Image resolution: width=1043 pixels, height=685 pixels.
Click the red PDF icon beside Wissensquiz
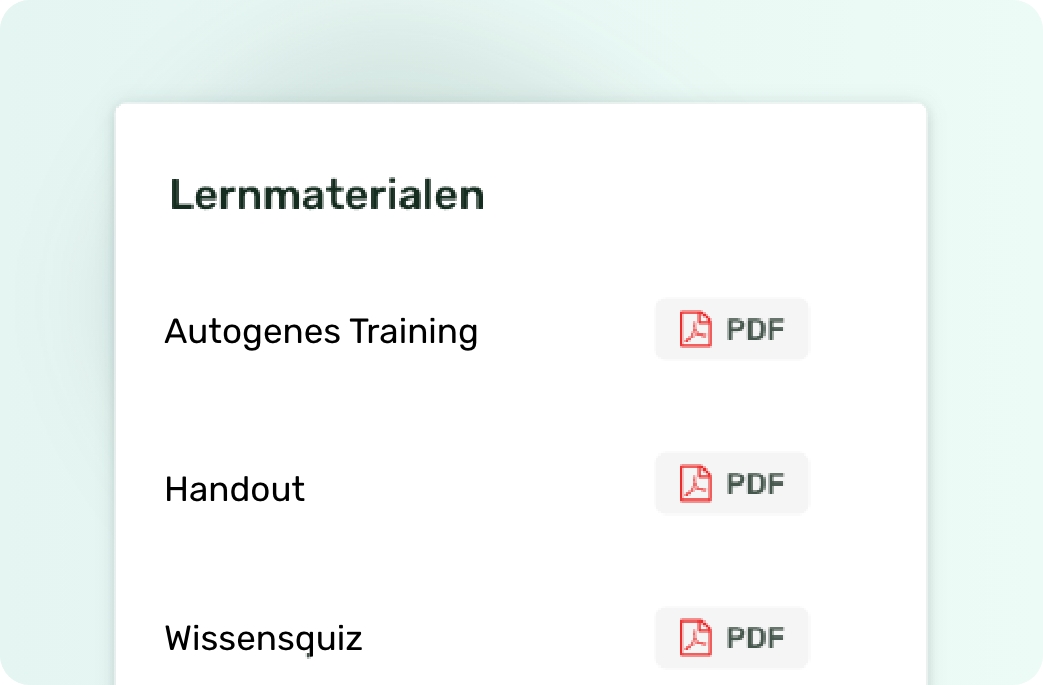(695, 637)
